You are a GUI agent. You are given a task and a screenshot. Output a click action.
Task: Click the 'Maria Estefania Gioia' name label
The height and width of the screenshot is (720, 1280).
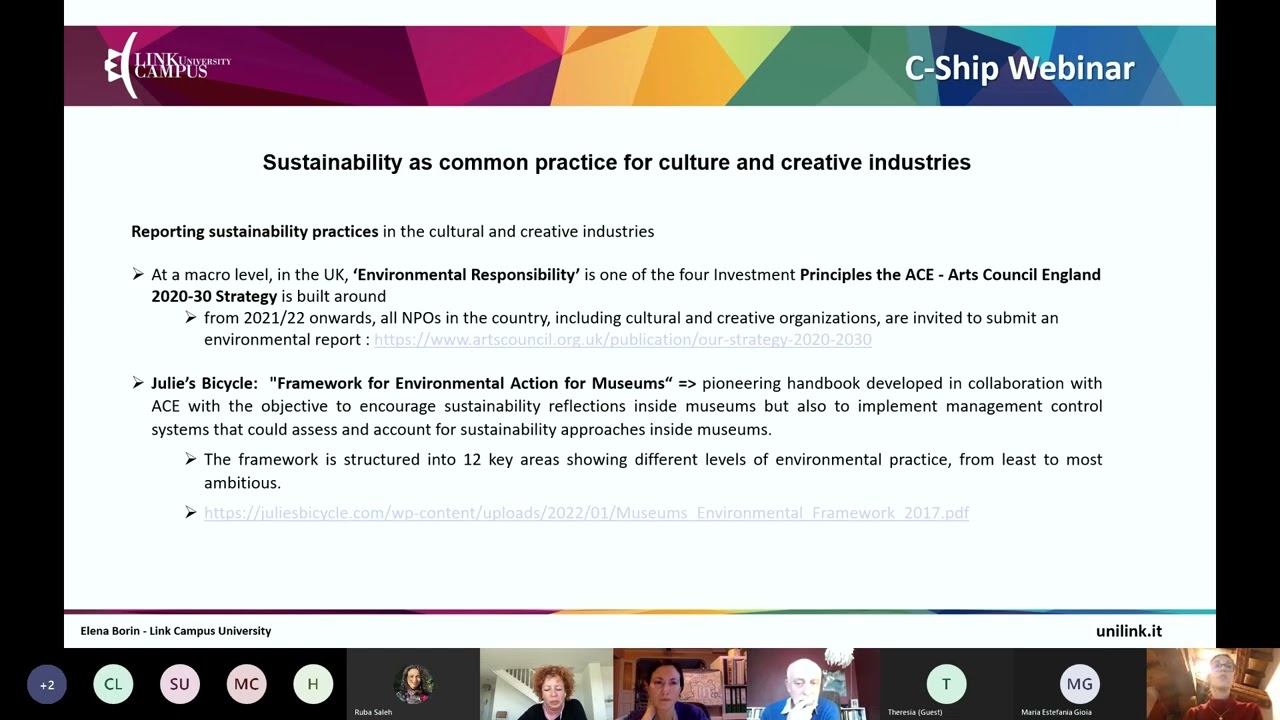[1056, 712]
